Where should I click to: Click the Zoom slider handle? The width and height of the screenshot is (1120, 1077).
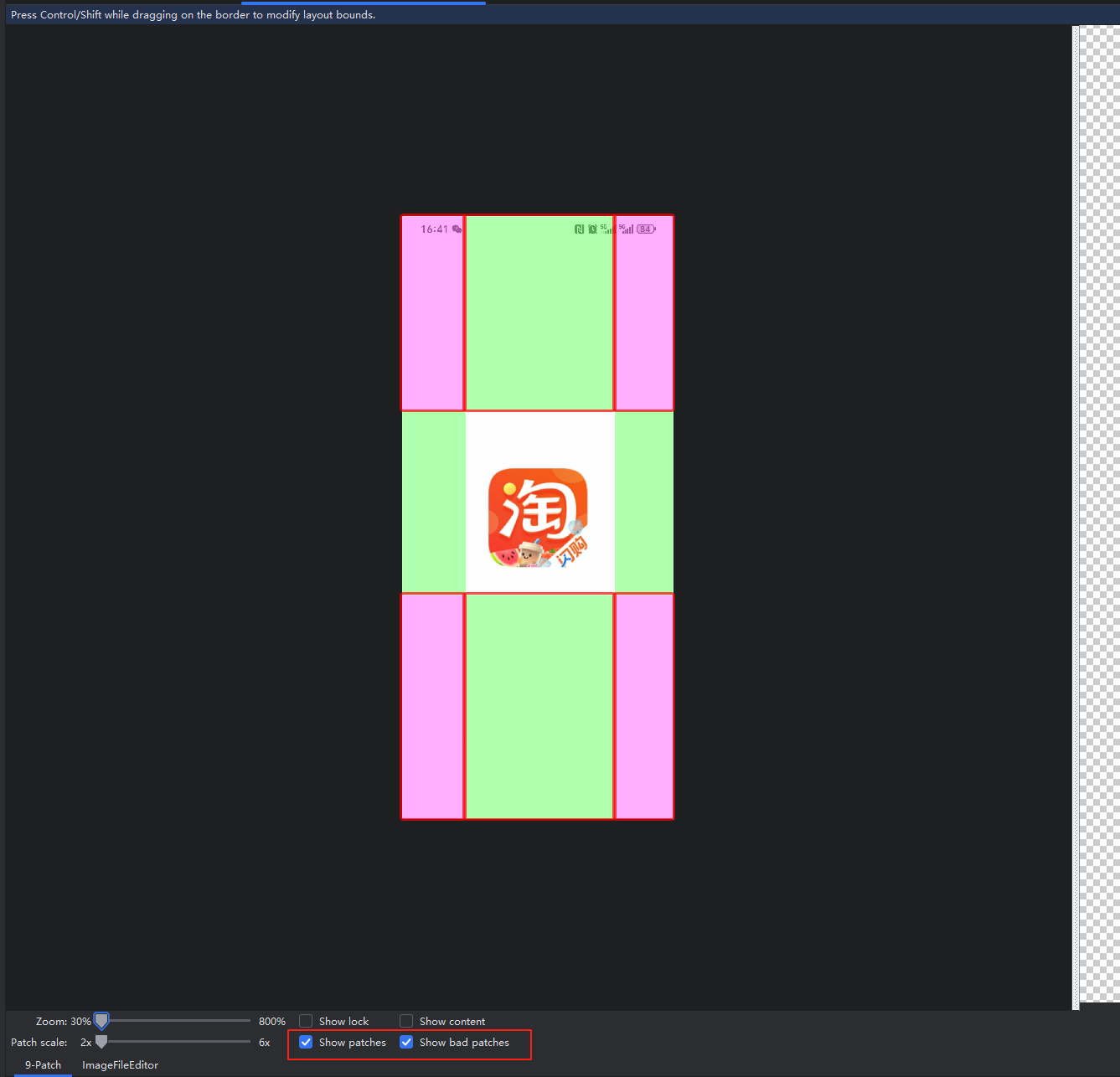point(101,1021)
